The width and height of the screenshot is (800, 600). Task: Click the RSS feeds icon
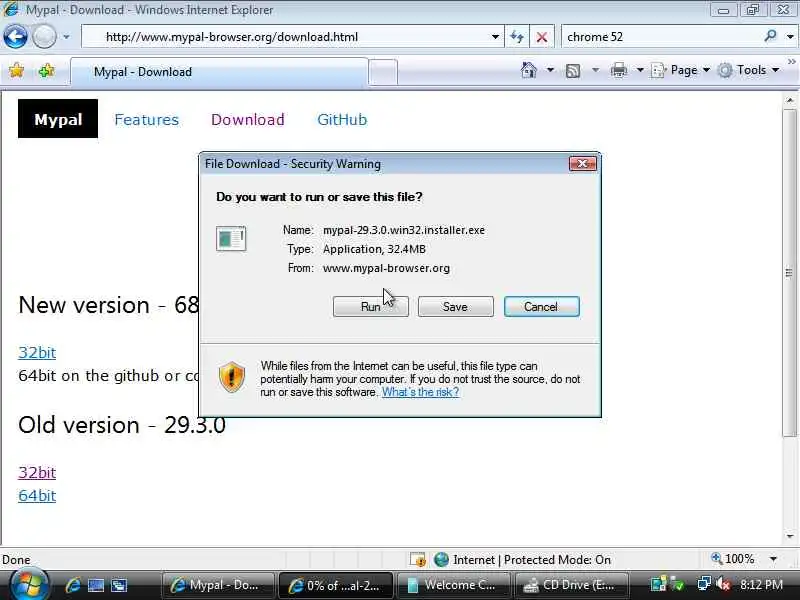573,70
